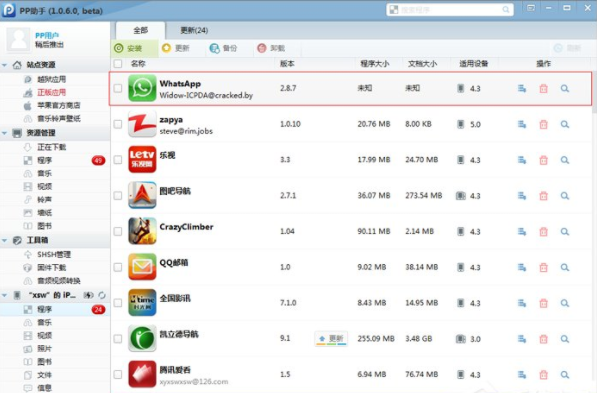
Task: Click the refresh button at toolbar right
Action: (x=568, y=48)
